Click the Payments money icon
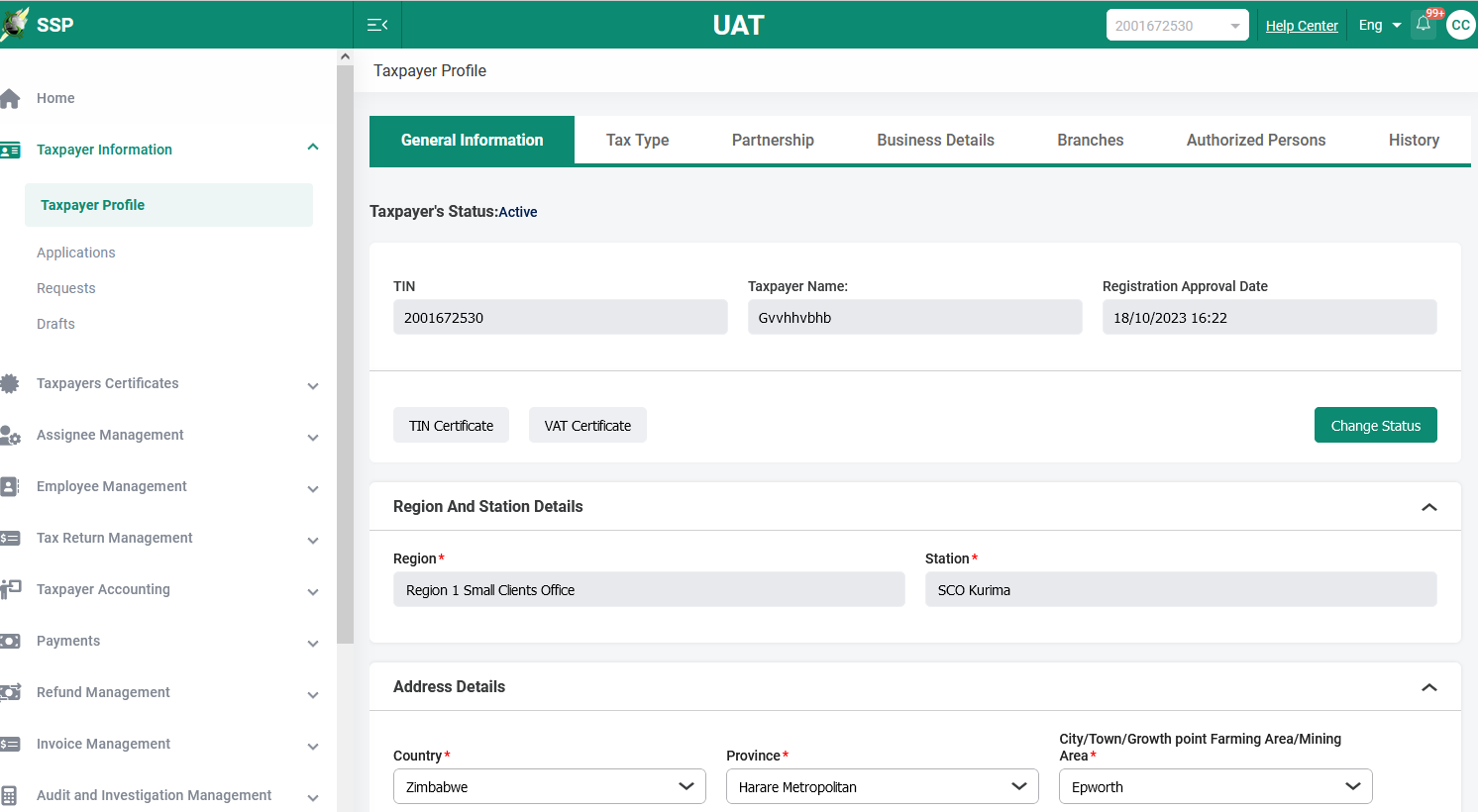The image size is (1478, 812). tap(11, 641)
